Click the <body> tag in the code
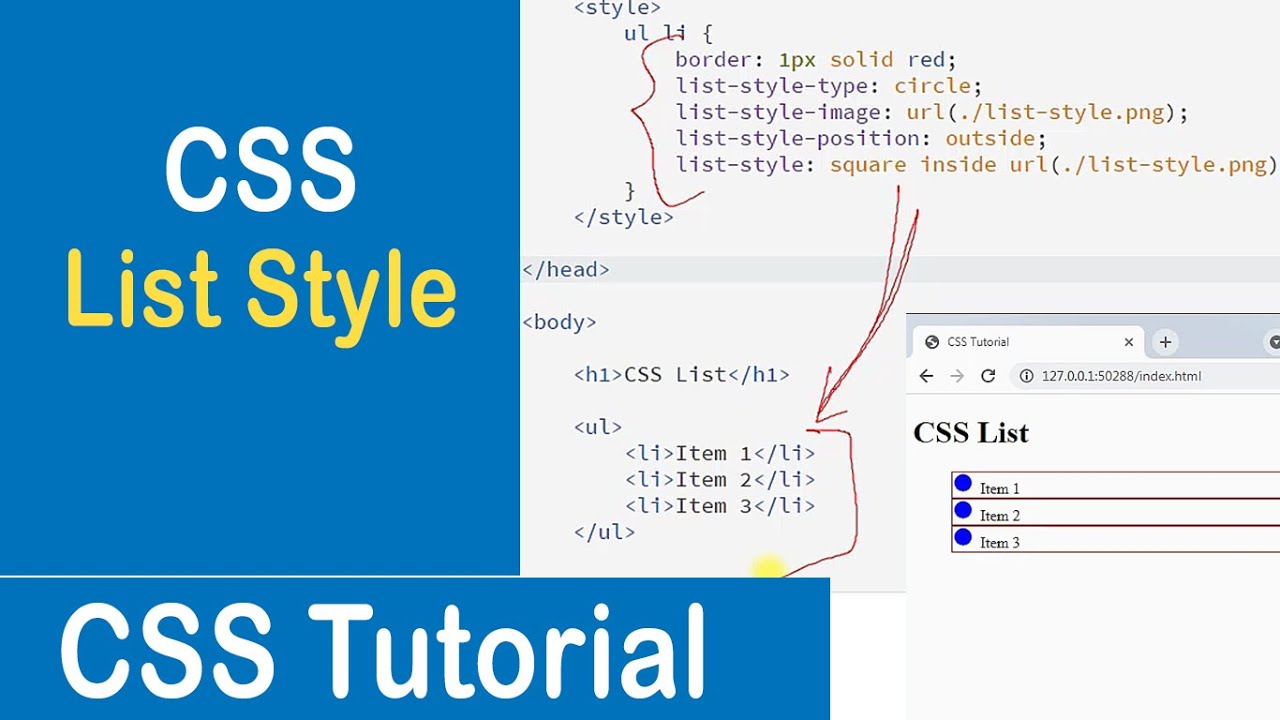The width and height of the screenshot is (1280, 720). tap(559, 322)
